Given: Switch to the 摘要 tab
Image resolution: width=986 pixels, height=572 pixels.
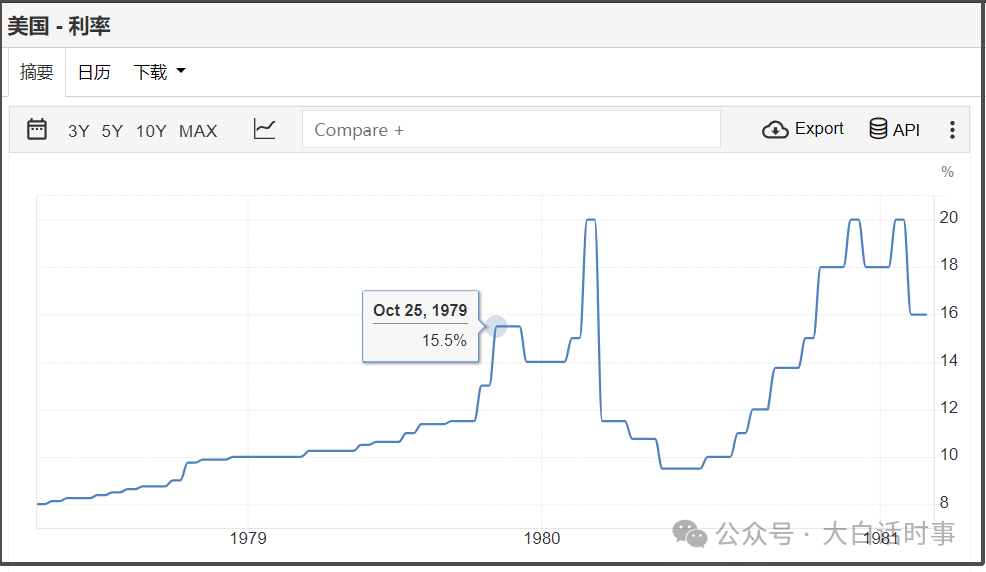Looking at the screenshot, I should coord(37,72).
